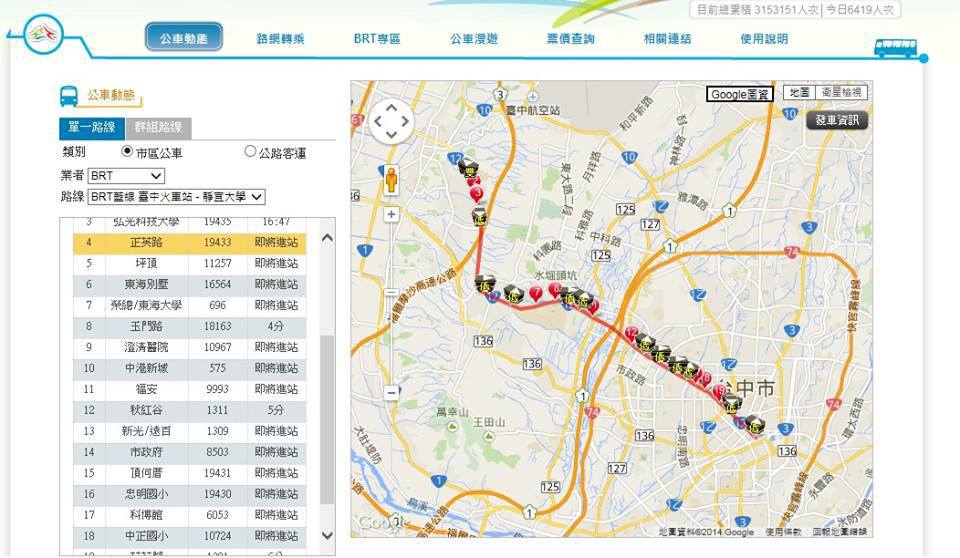Select stop row 中港新城
This screenshot has width=960, height=558.
pyautogui.click(x=189, y=368)
